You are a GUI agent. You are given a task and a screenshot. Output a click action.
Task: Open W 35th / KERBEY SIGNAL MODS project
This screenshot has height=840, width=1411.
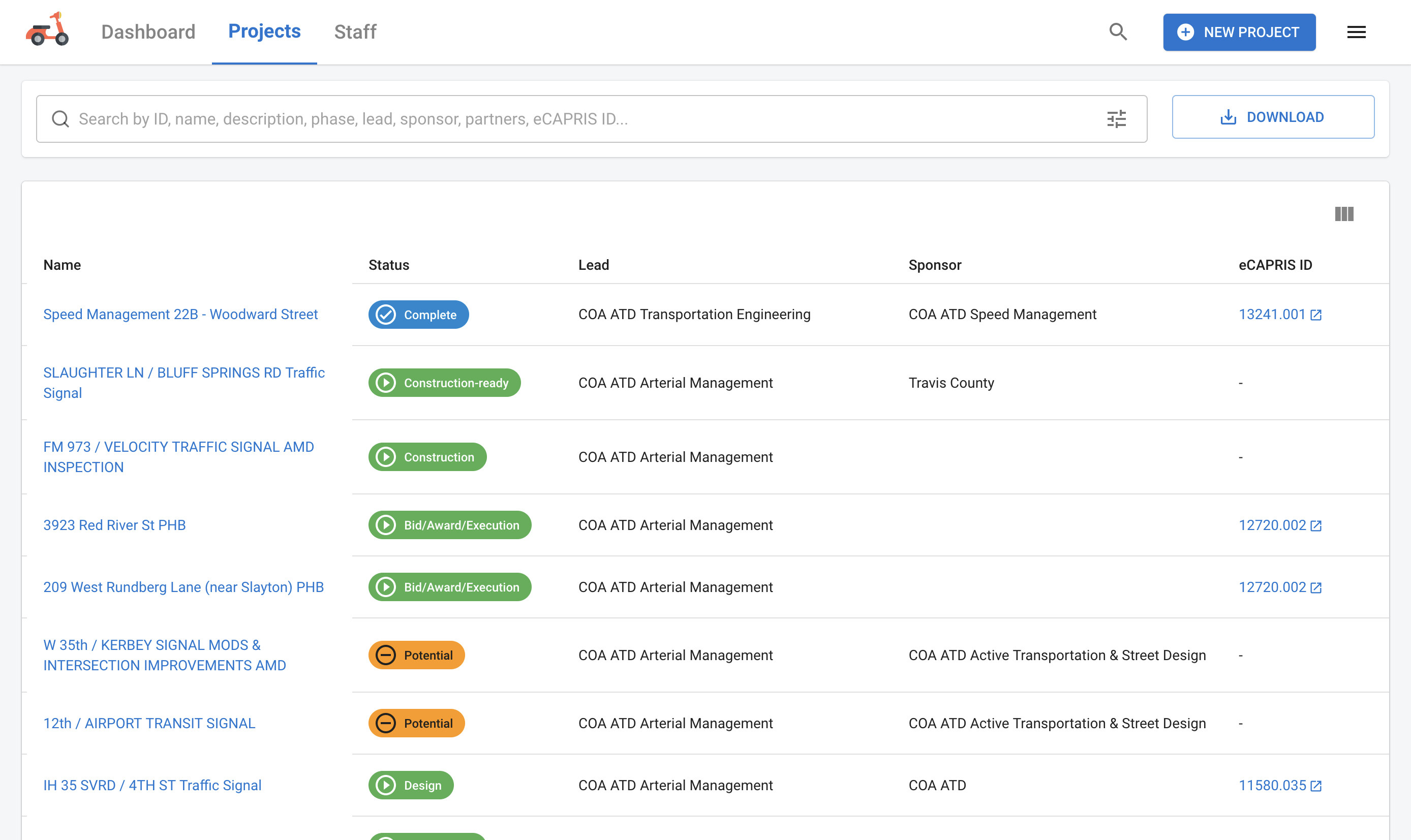click(165, 656)
